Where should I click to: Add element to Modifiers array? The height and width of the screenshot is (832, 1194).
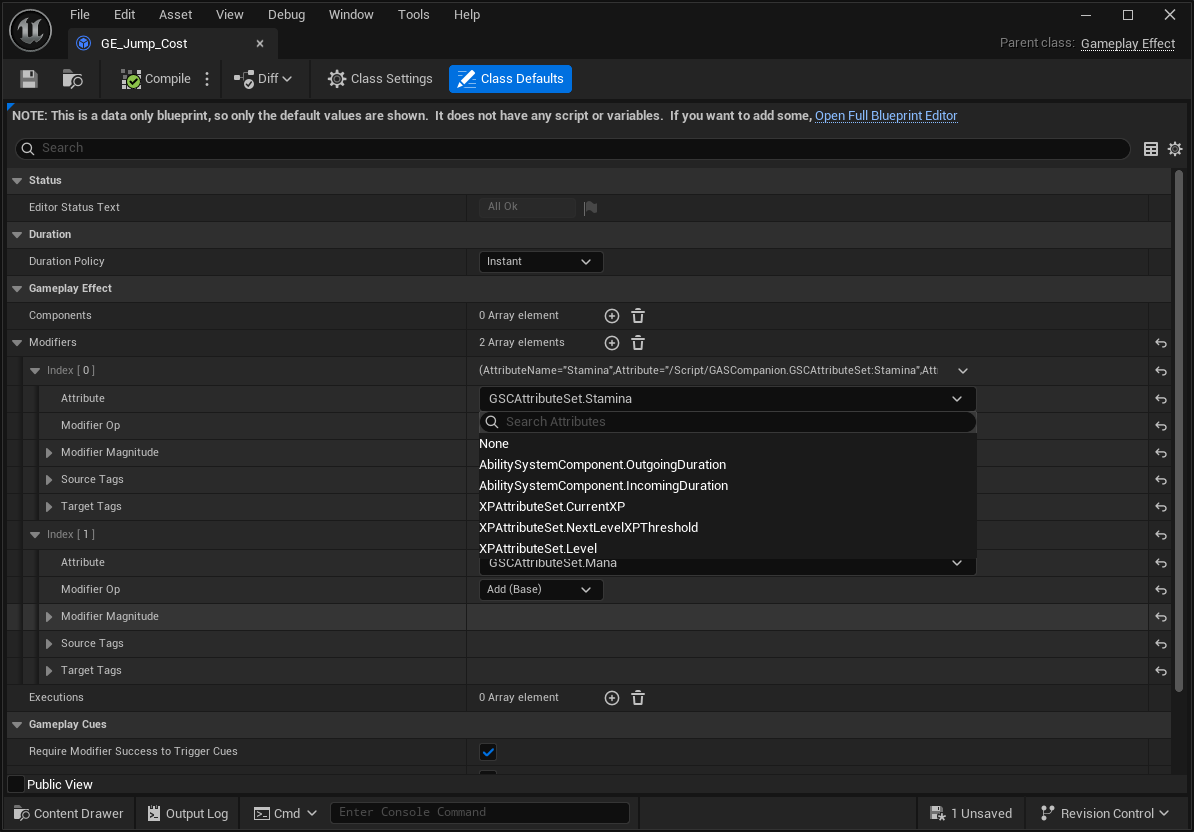[611, 343]
